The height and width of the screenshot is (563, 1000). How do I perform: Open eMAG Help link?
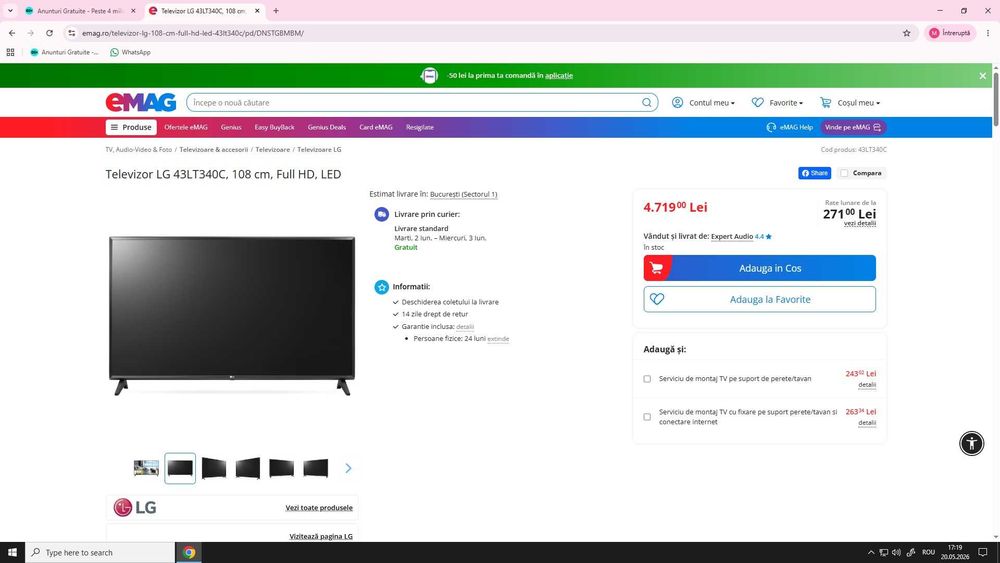point(790,127)
